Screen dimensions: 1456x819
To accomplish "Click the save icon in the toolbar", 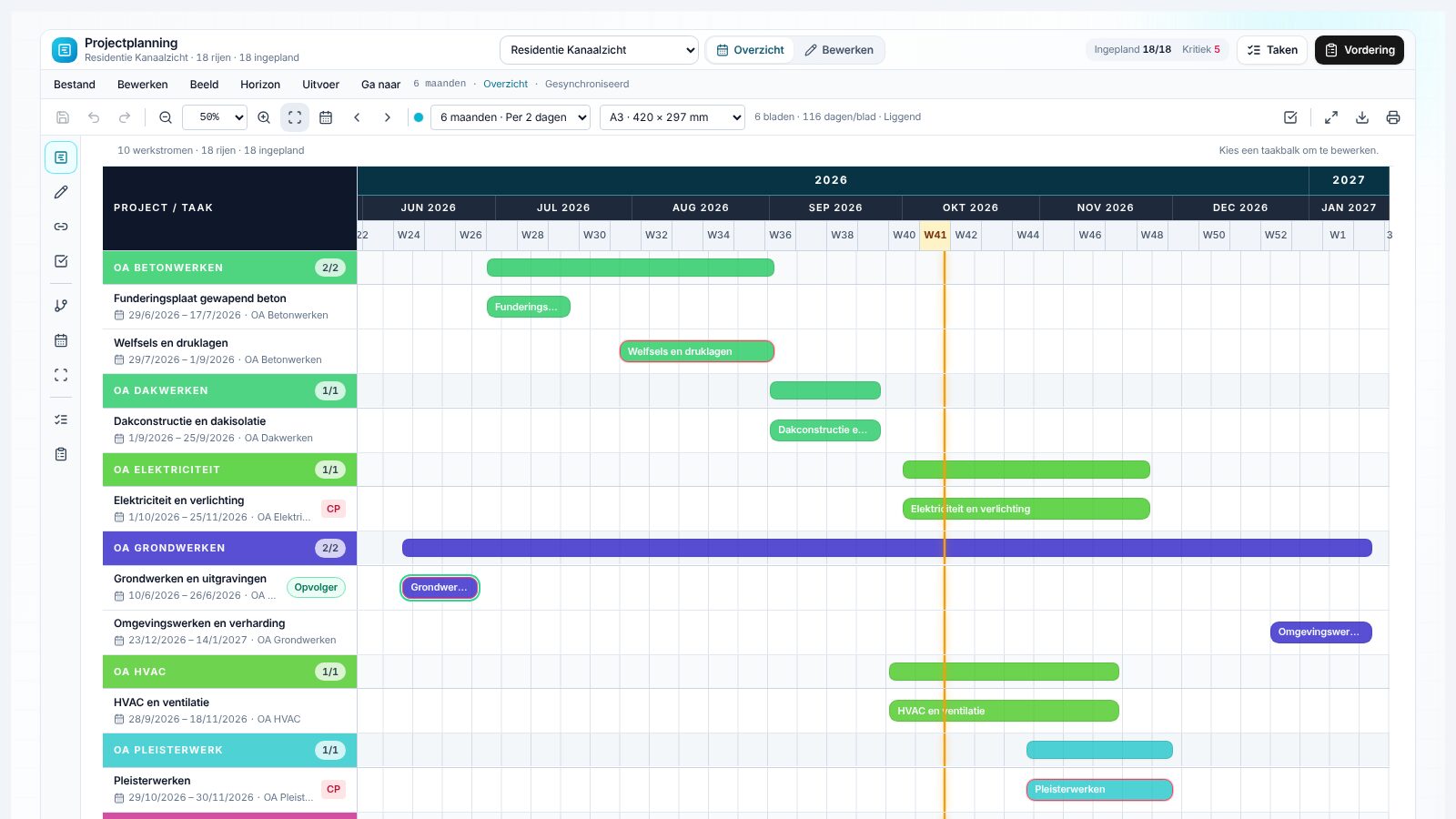I will (x=63, y=117).
